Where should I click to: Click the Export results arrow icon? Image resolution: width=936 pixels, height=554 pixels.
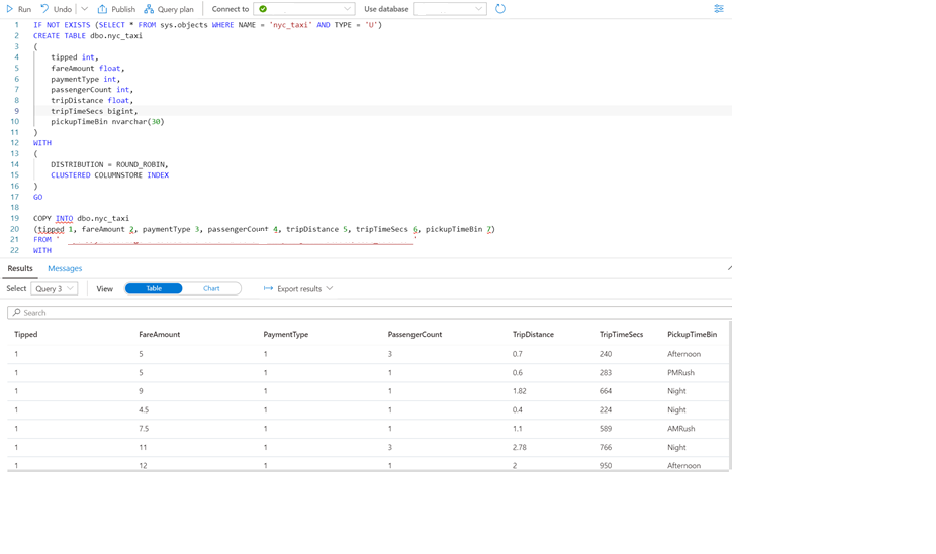click(x=268, y=288)
